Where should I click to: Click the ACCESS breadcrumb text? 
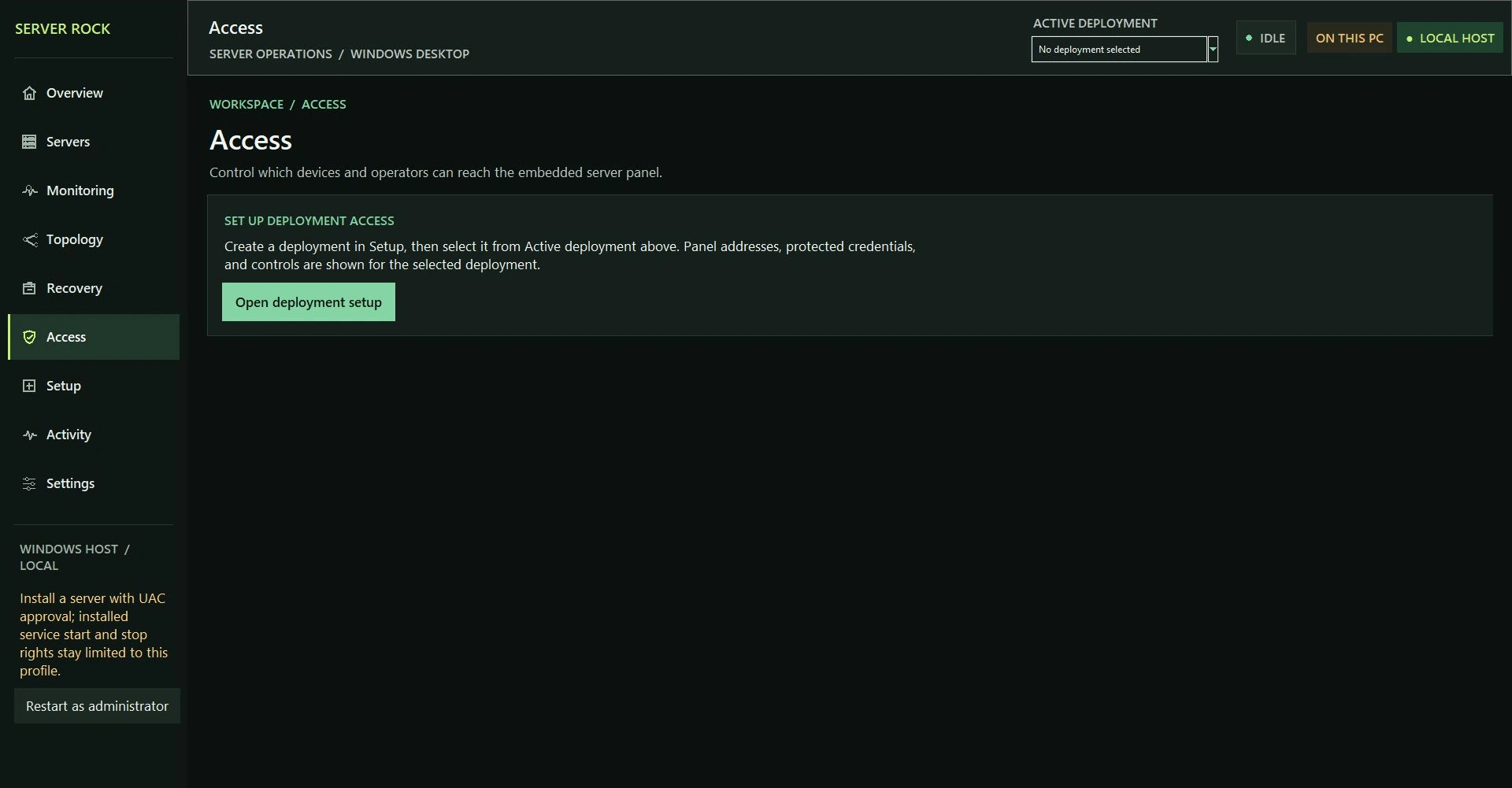(324, 104)
